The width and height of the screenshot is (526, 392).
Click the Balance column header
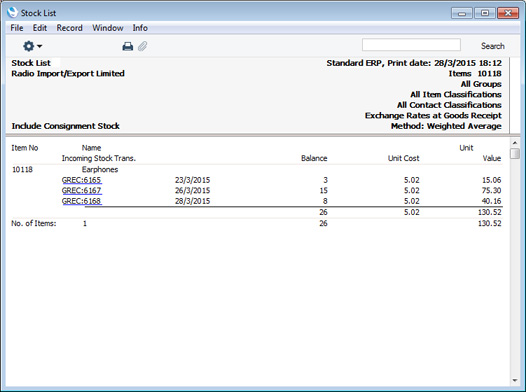pos(314,158)
